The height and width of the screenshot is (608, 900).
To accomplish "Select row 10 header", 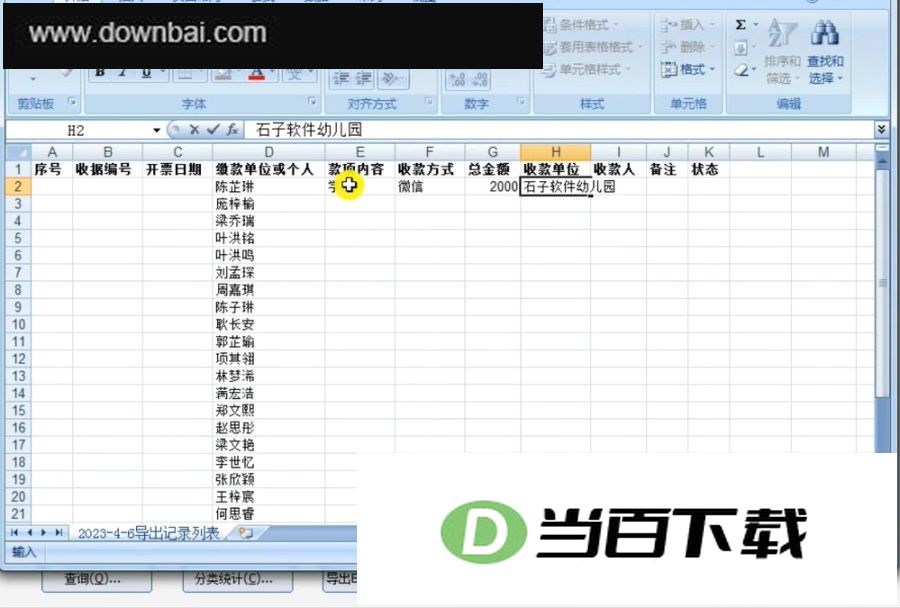I will point(18,324).
